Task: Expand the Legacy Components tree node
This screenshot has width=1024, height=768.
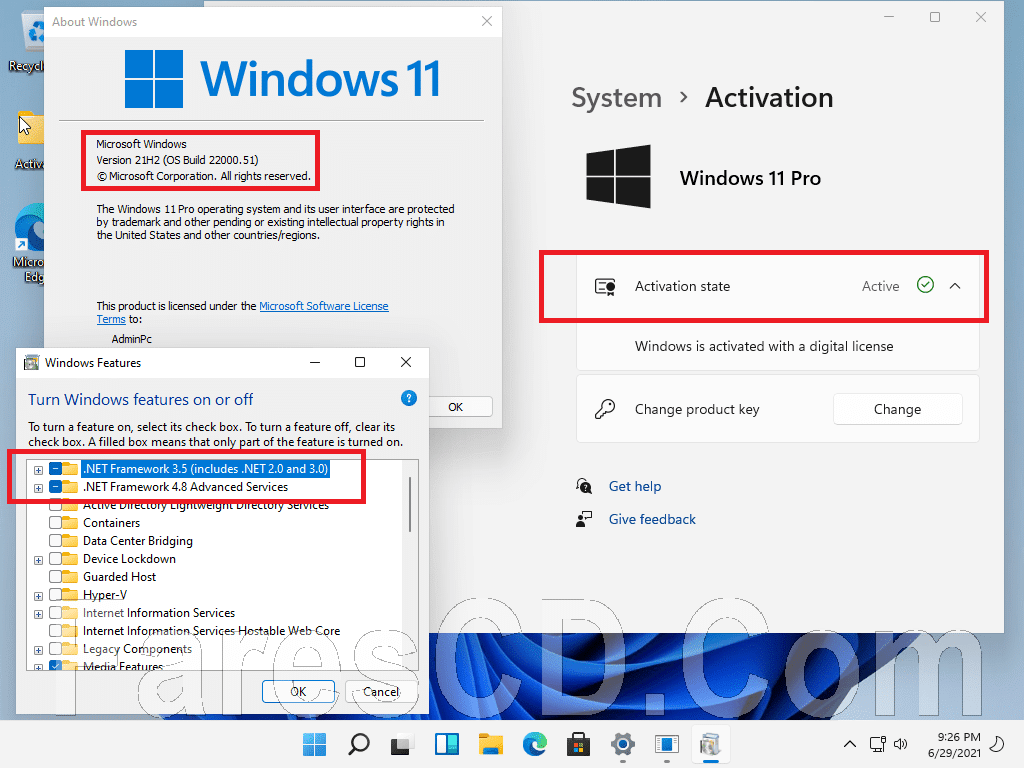Action: tap(39, 650)
